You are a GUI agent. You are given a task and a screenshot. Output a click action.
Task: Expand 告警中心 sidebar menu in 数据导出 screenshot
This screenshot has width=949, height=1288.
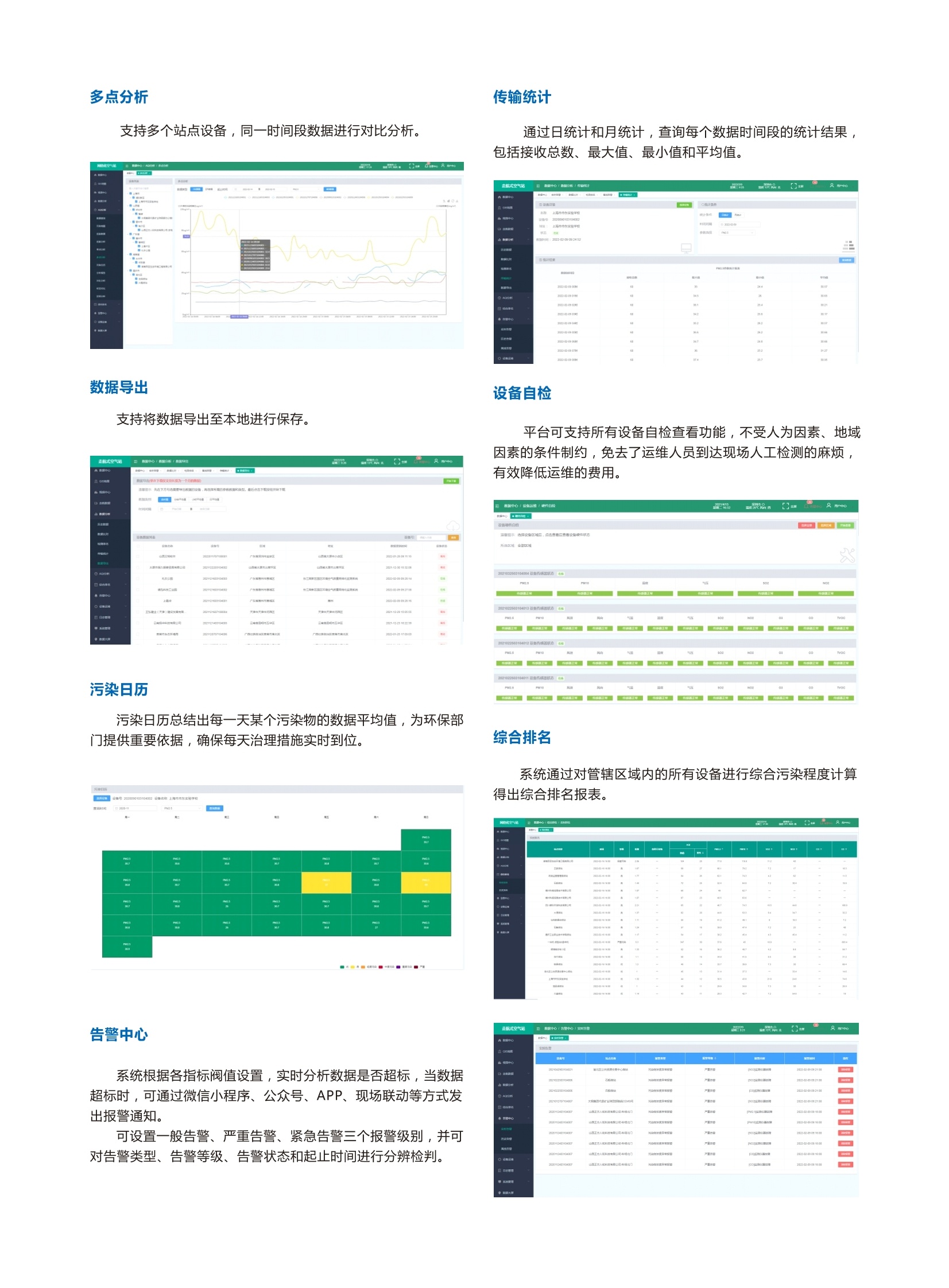[110, 595]
